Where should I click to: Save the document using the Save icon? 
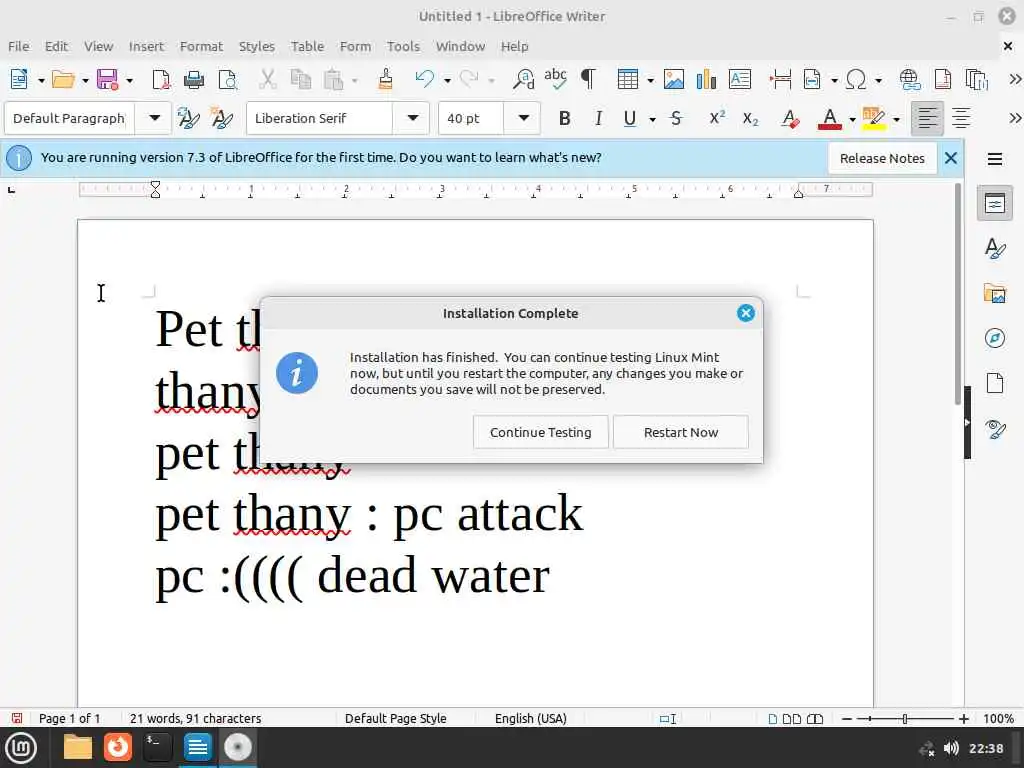click(108, 80)
